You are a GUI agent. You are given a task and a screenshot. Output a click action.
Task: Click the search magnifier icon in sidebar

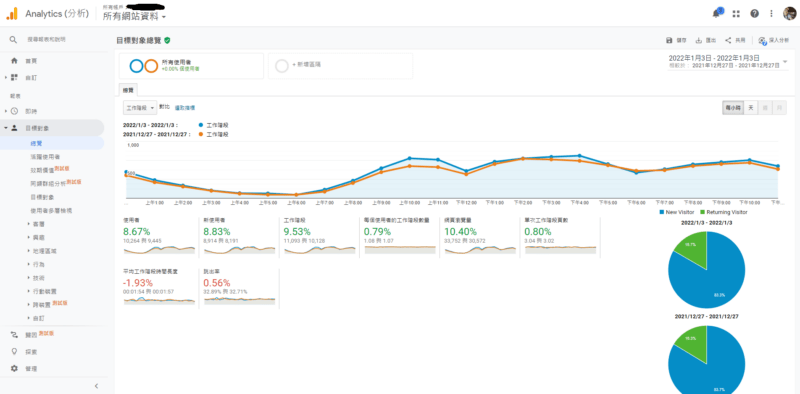13,39
